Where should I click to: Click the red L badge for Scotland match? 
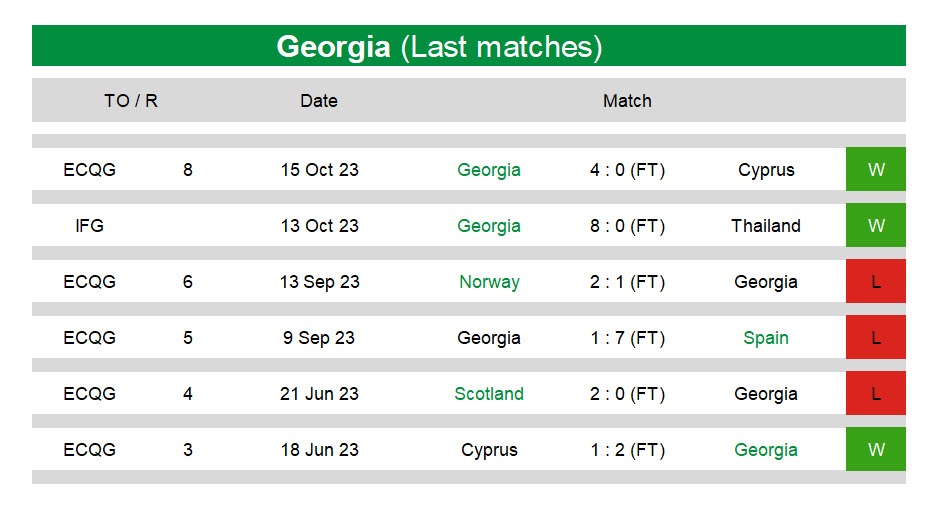click(875, 394)
